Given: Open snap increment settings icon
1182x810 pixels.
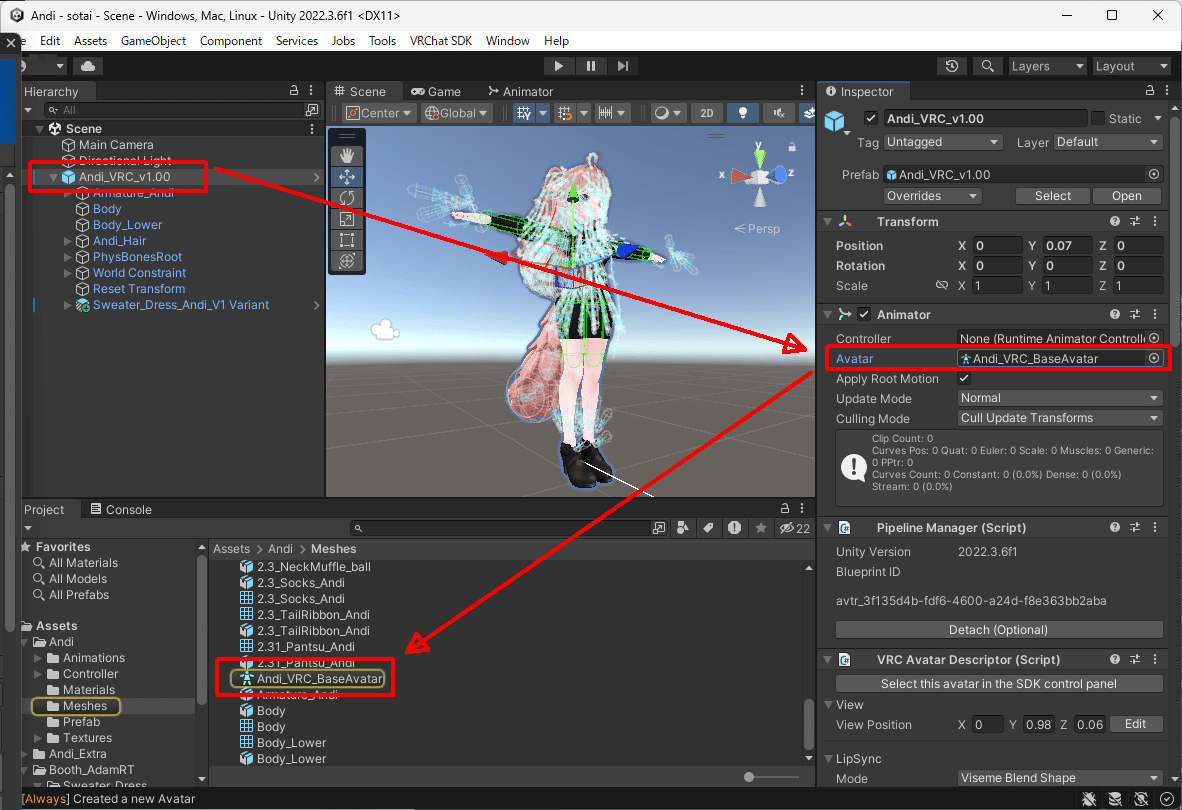Looking at the screenshot, I should [605, 113].
